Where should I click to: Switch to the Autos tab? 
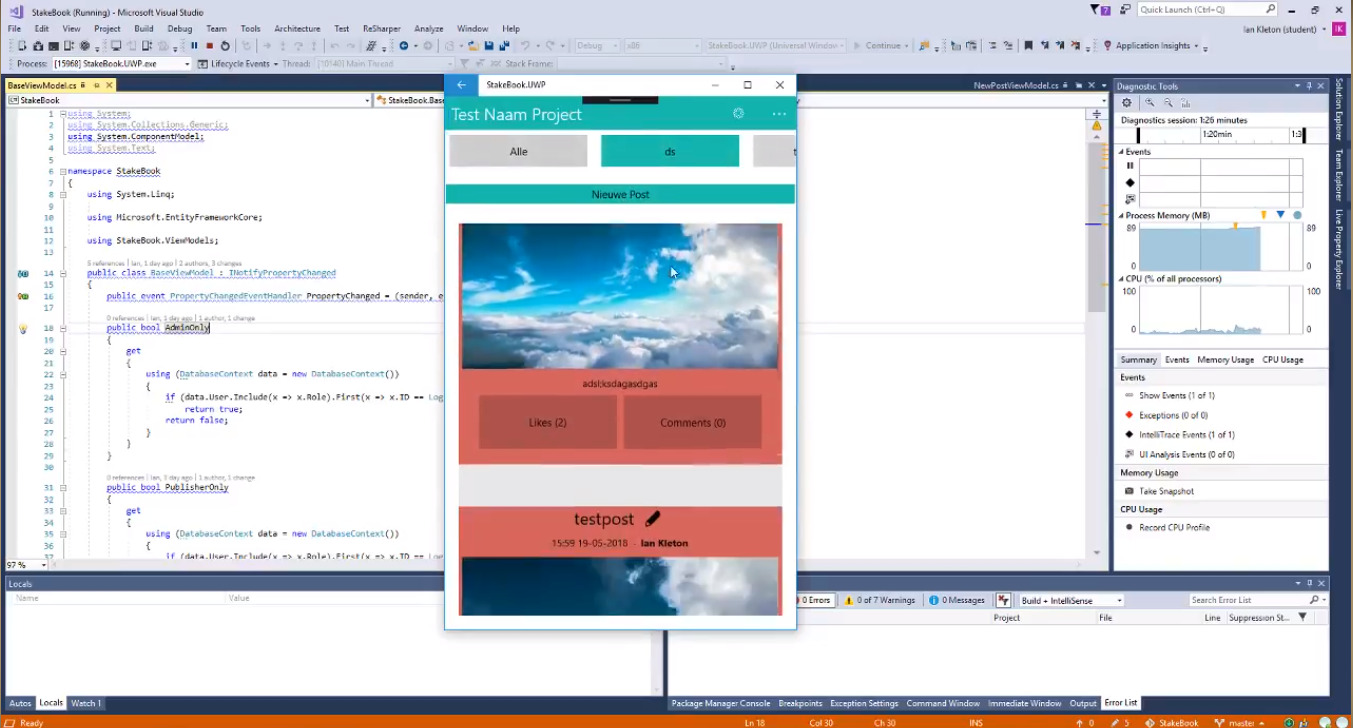click(x=20, y=703)
